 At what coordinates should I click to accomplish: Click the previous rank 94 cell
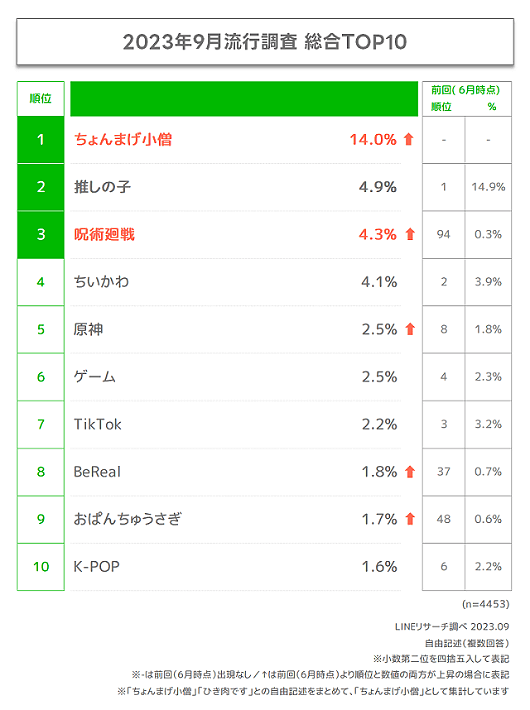click(x=443, y=235)
